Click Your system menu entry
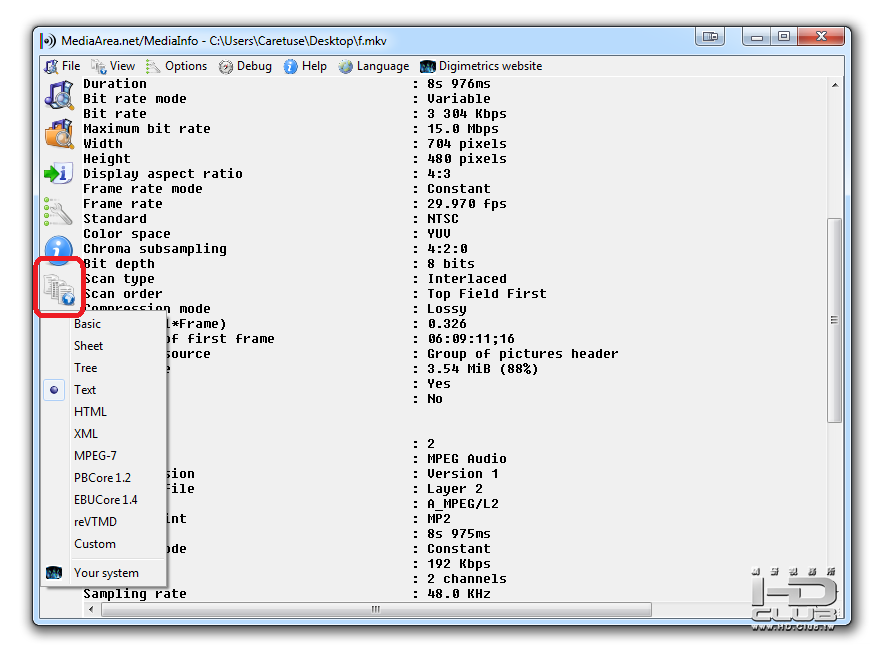Image resolution: width=888 pixels, height=652 pixels. coord(105,573)
